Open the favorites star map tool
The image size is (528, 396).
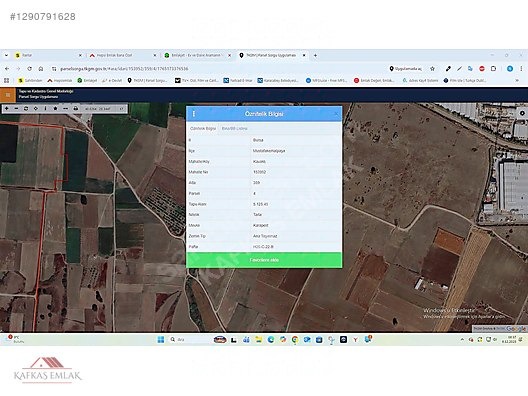(x=56, y=109)
